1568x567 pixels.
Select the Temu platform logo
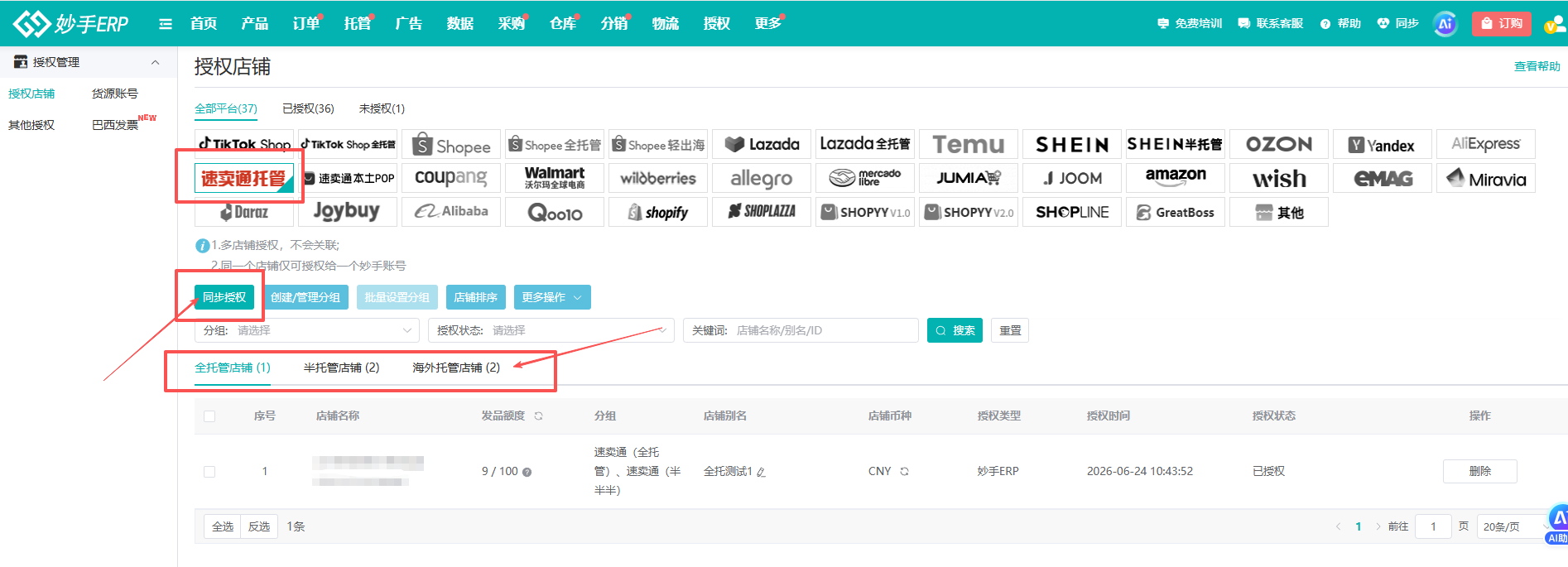click(969, 144)
